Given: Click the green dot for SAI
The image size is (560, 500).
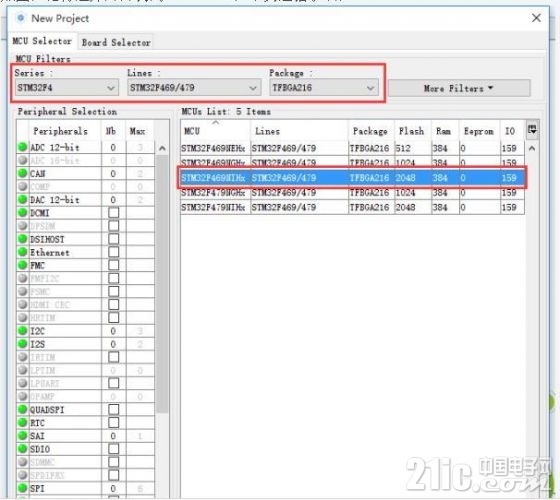Looking at the screenshot, I should 22,436.
